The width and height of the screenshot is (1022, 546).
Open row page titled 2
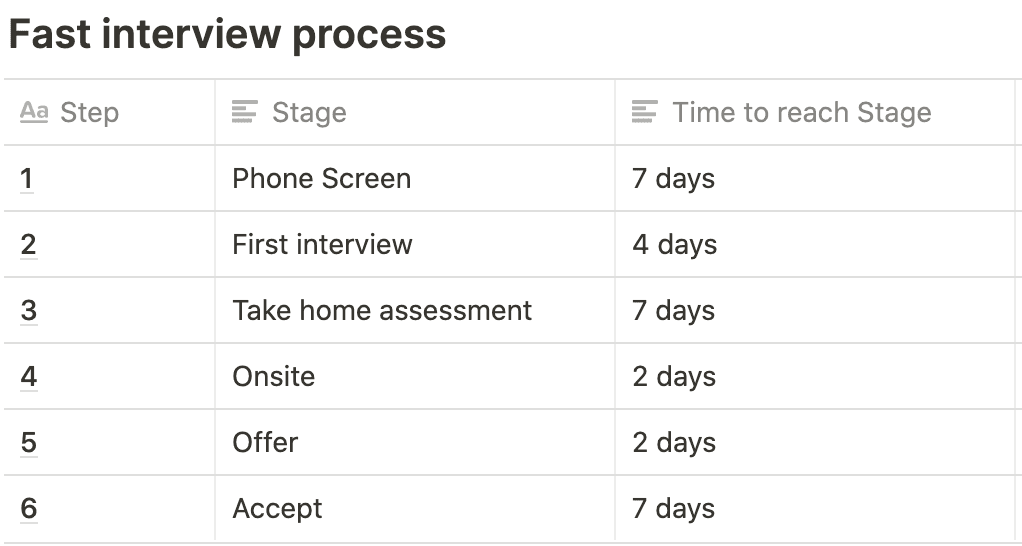point(28,244)
